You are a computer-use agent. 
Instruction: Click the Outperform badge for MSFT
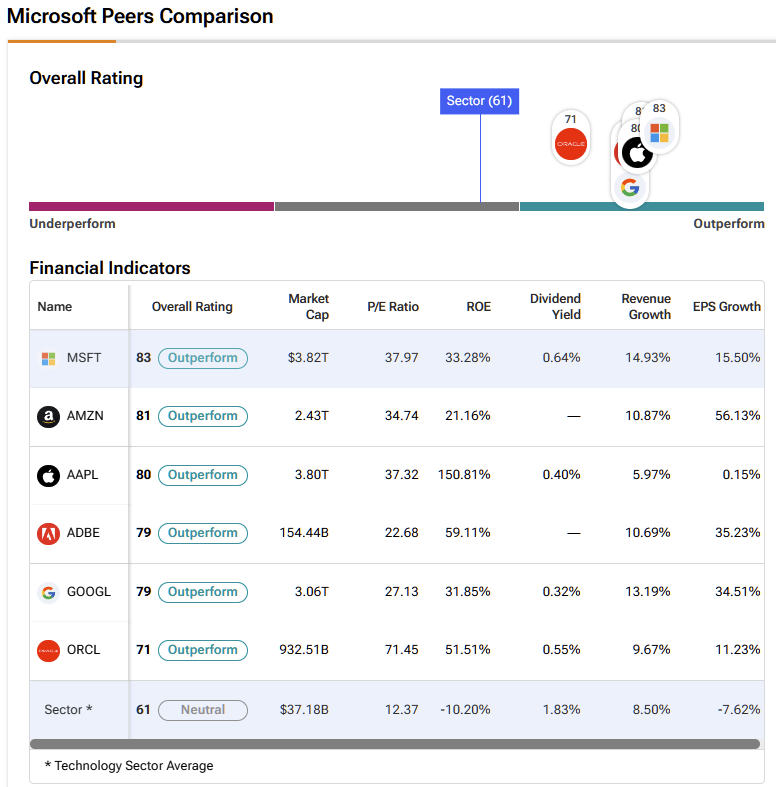tap(203, 358)
